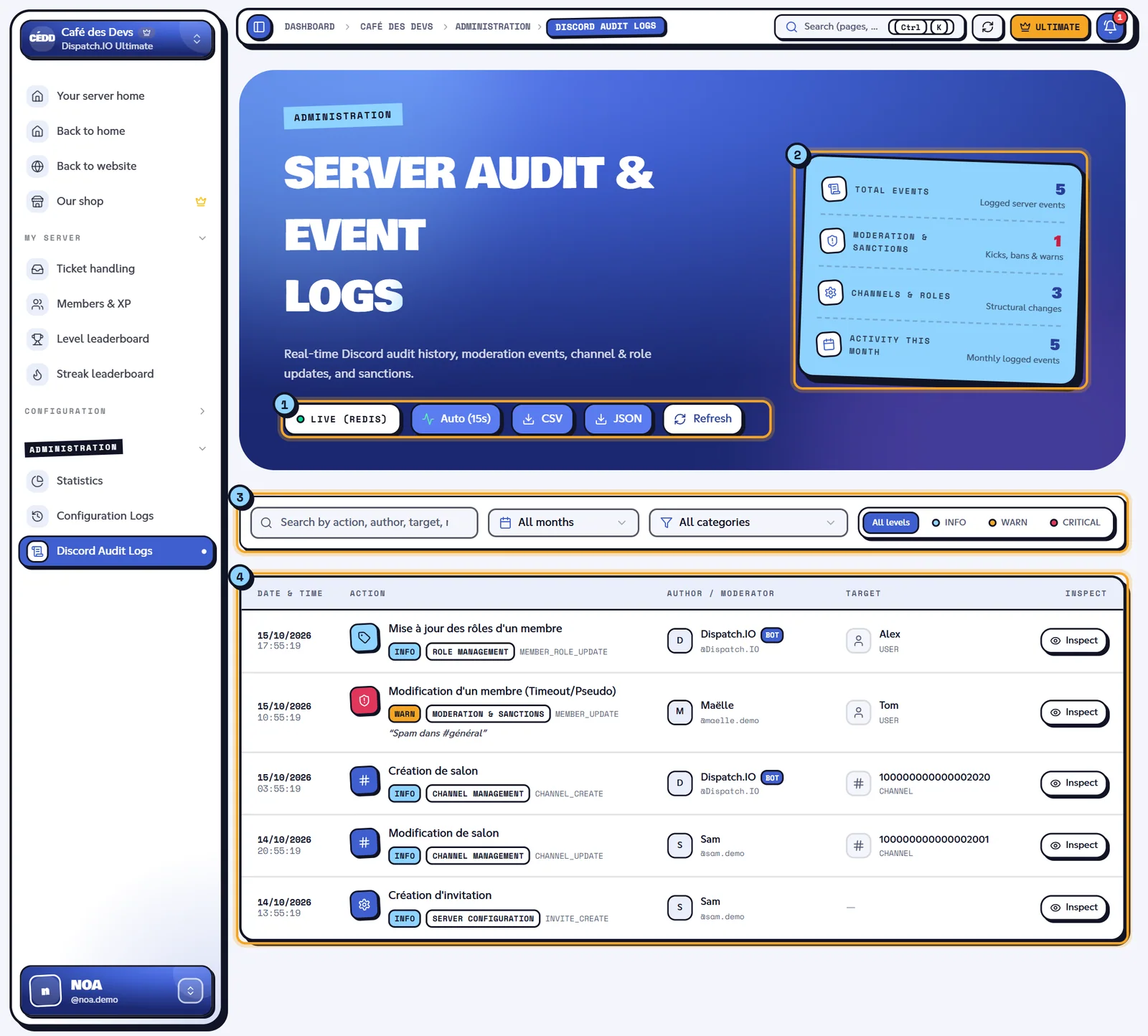Click the Moderation & Sanctions shield icon
1148x1036 pixels.
click(832, 241)
